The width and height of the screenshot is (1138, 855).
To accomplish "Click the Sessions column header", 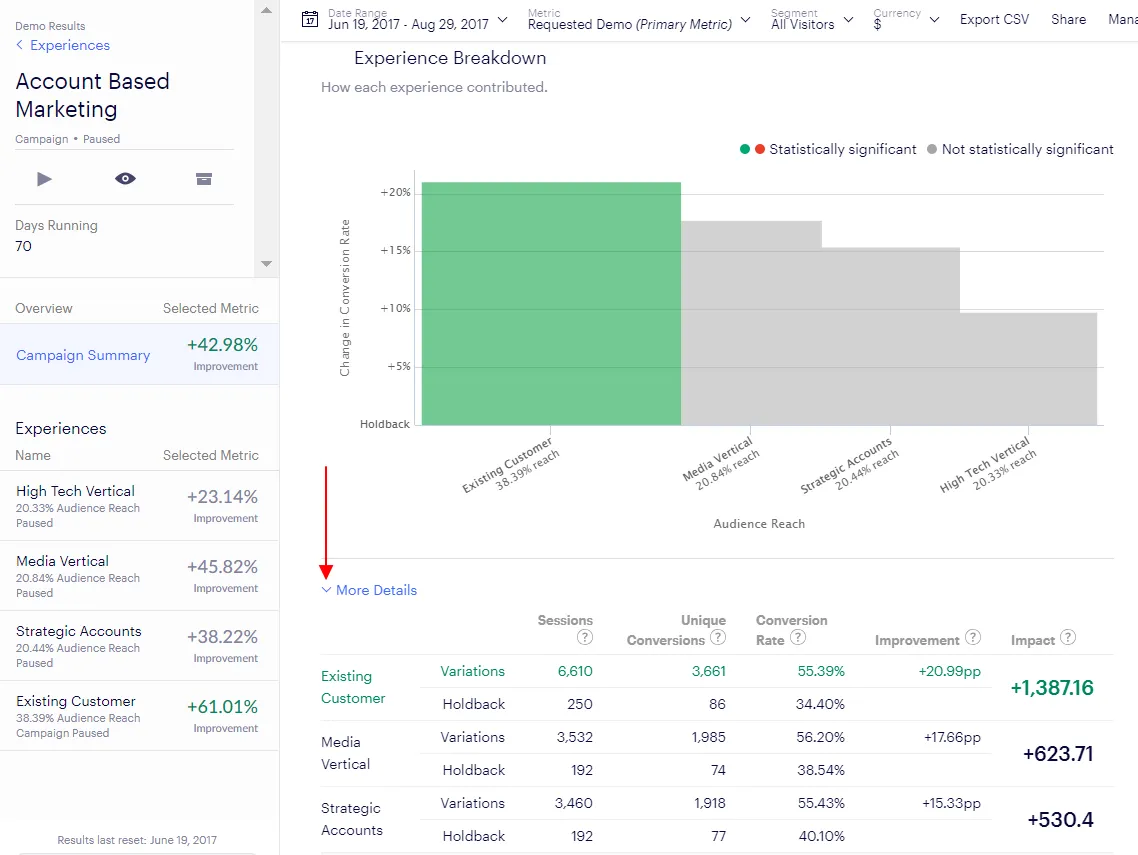I will point(565,620).
